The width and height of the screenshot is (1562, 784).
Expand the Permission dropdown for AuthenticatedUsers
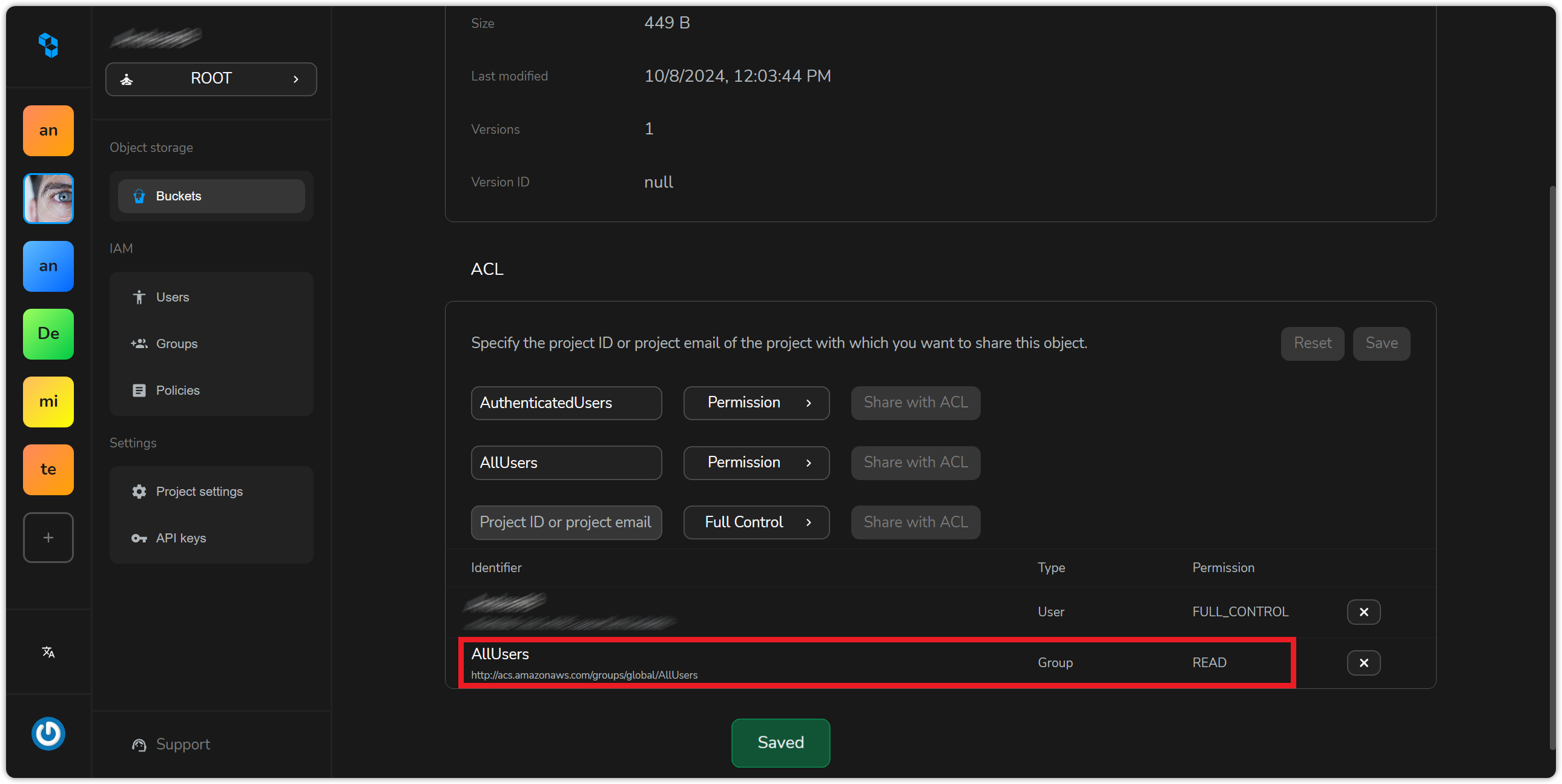(x=755, y=402)
